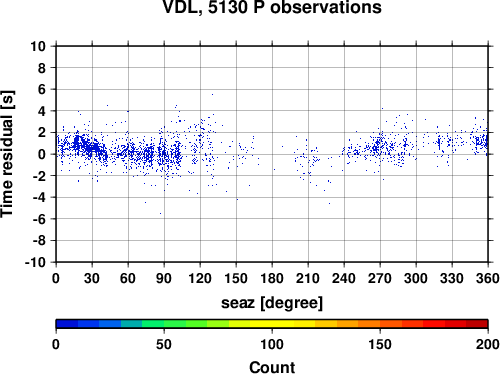Click the 'seaz [degree]' x-axis label

point(272,303)
